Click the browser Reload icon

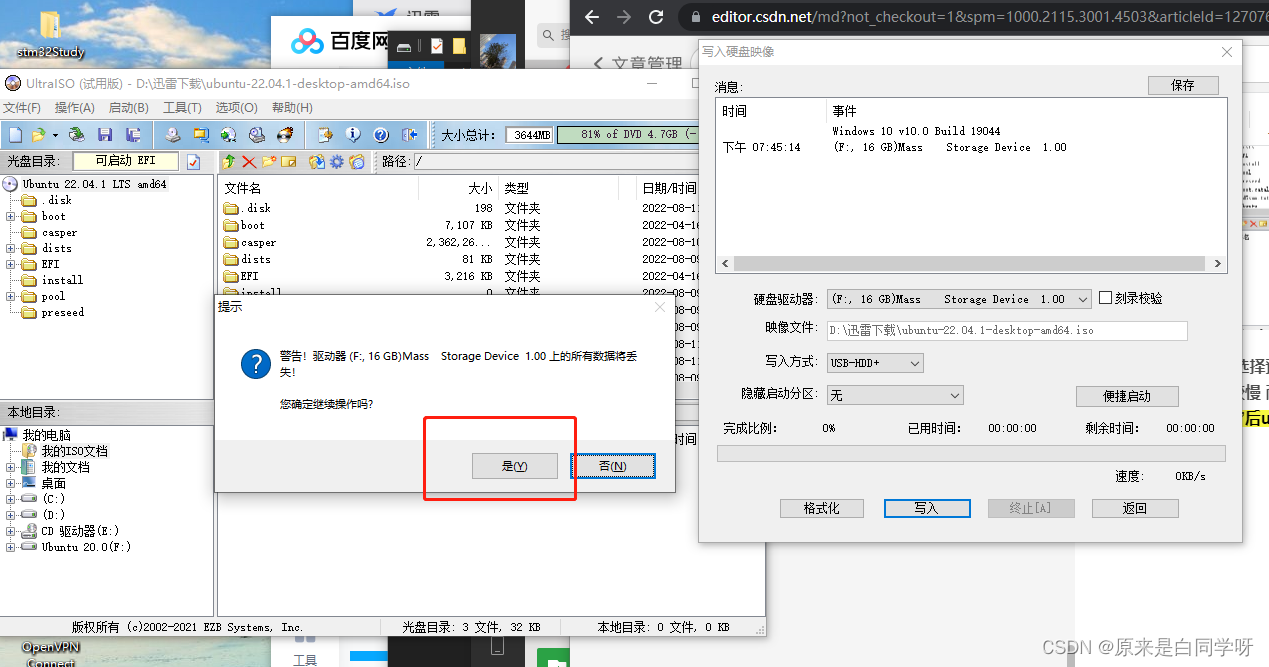[656, 17]
